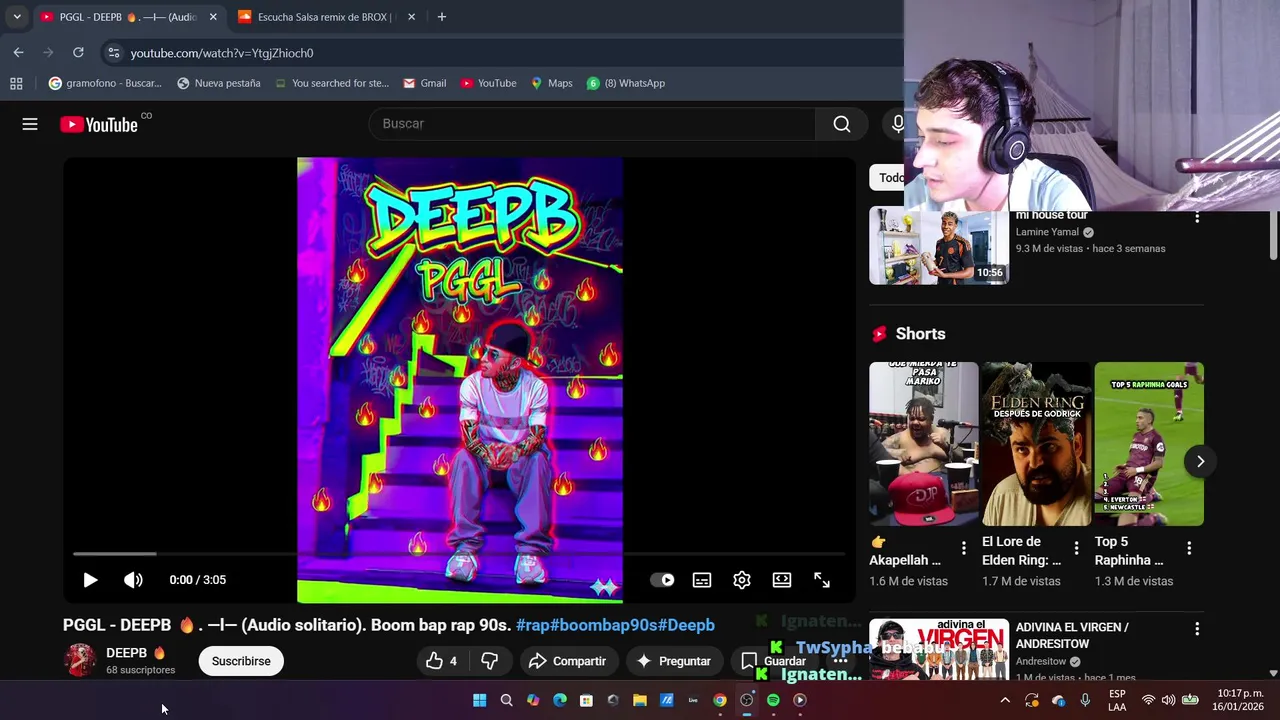Open the Gmail bookmark
Screen dimensions: 1280x720
pyautogui.click(x=424, y=83)
